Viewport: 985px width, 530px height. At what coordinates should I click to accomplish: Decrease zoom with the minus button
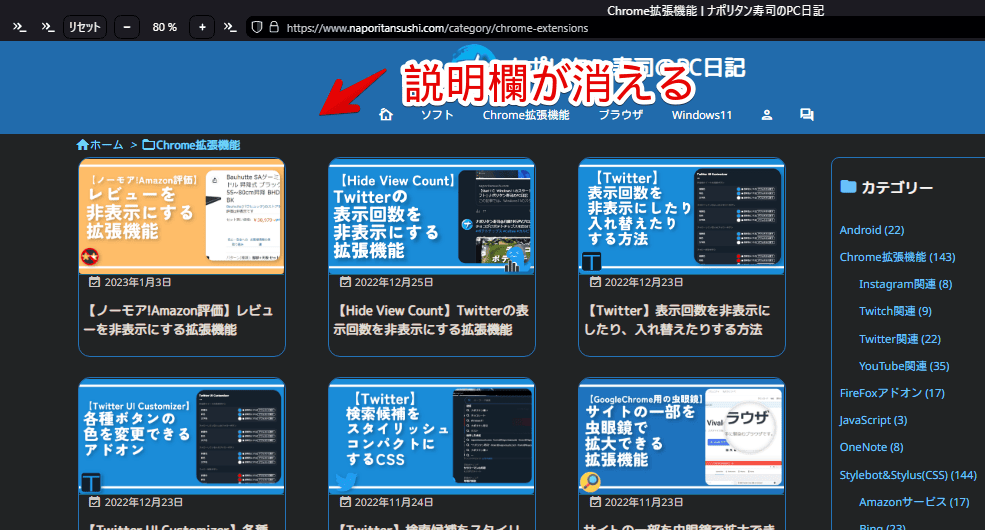(127, 27)
